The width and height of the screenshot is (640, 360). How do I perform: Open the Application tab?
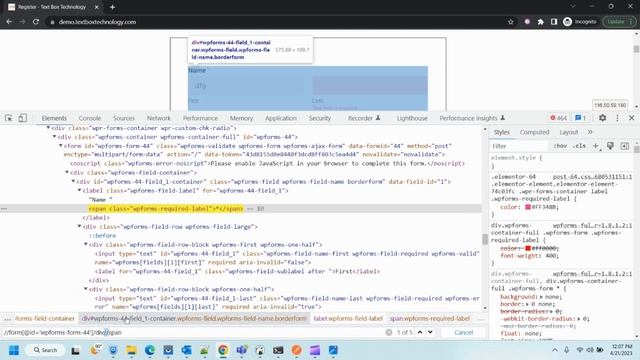pyautogui.click(x=281, y=118)
